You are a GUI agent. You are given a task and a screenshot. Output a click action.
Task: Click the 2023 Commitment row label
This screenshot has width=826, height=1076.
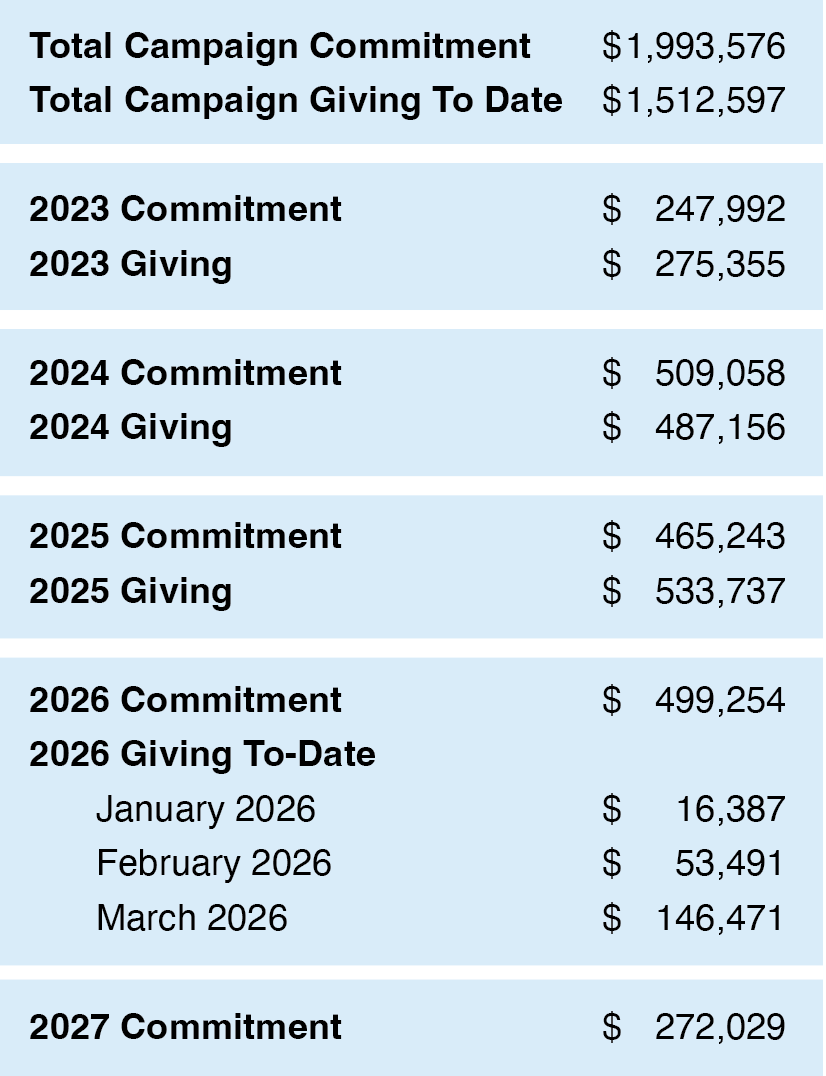[185, 209]
